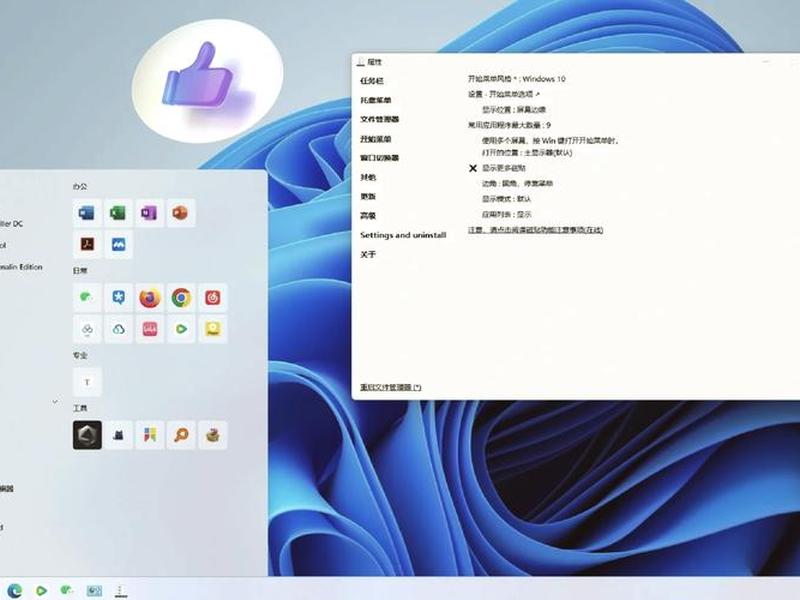Click the Edge icon on the taskbar
Image resolution: width=800 pixels, height=600 pixels.
(x=14, y=590)
